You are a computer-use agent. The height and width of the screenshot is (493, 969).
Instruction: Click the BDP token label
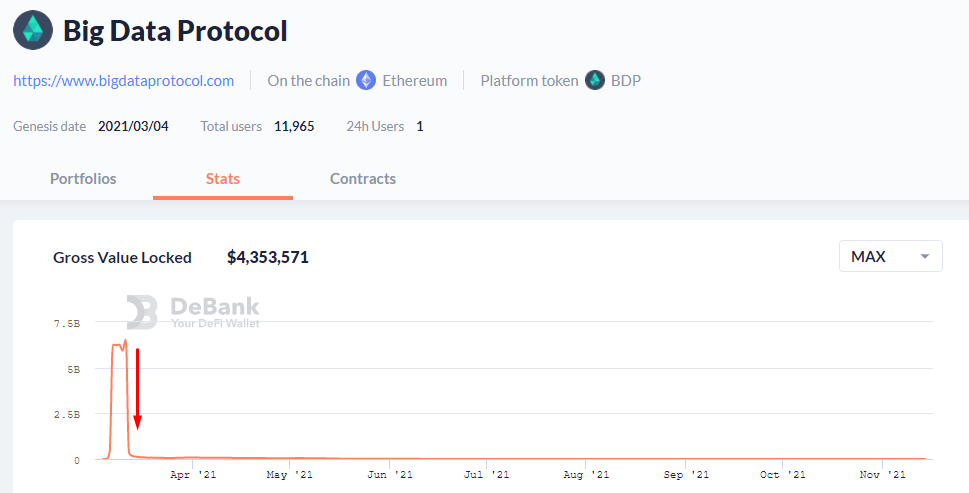coord(627,80)
